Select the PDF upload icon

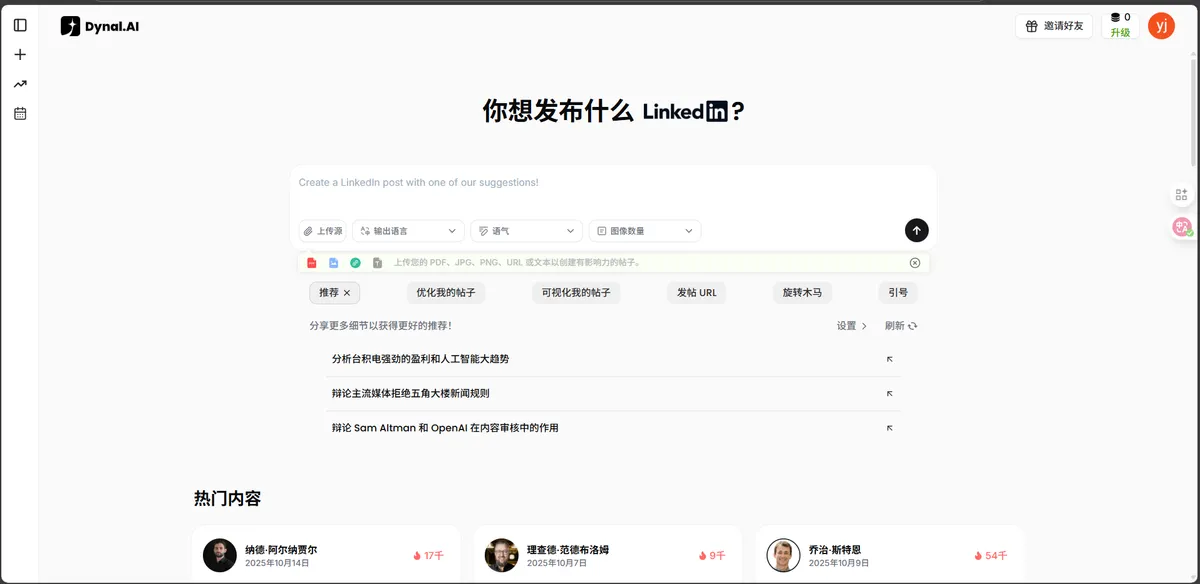click(311, 262)
